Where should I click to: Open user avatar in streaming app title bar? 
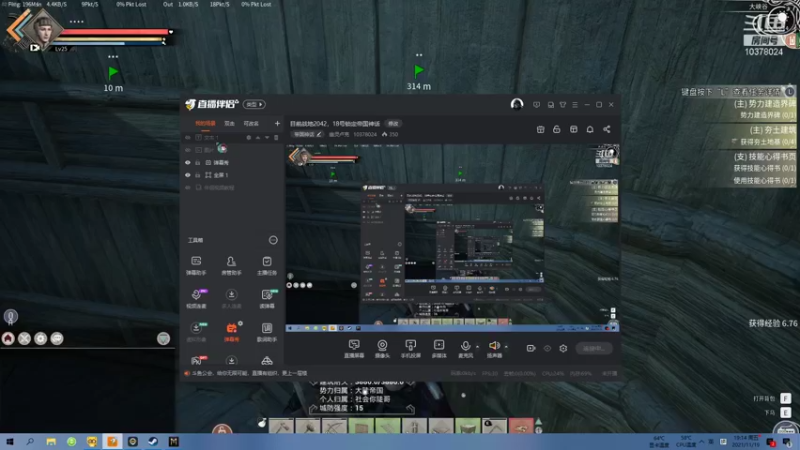click(517, 104)
